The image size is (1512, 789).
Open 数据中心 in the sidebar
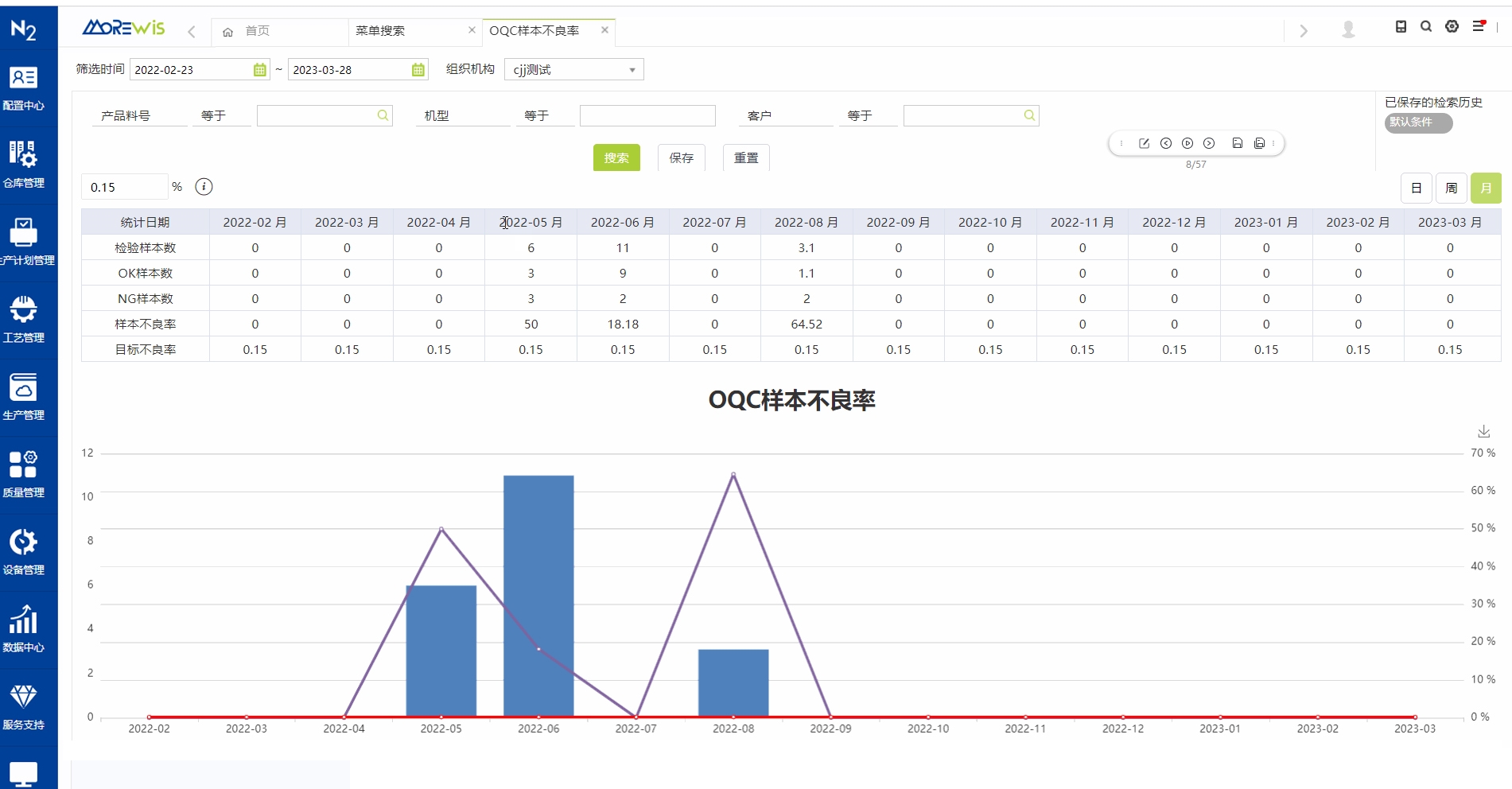[24, 629]
